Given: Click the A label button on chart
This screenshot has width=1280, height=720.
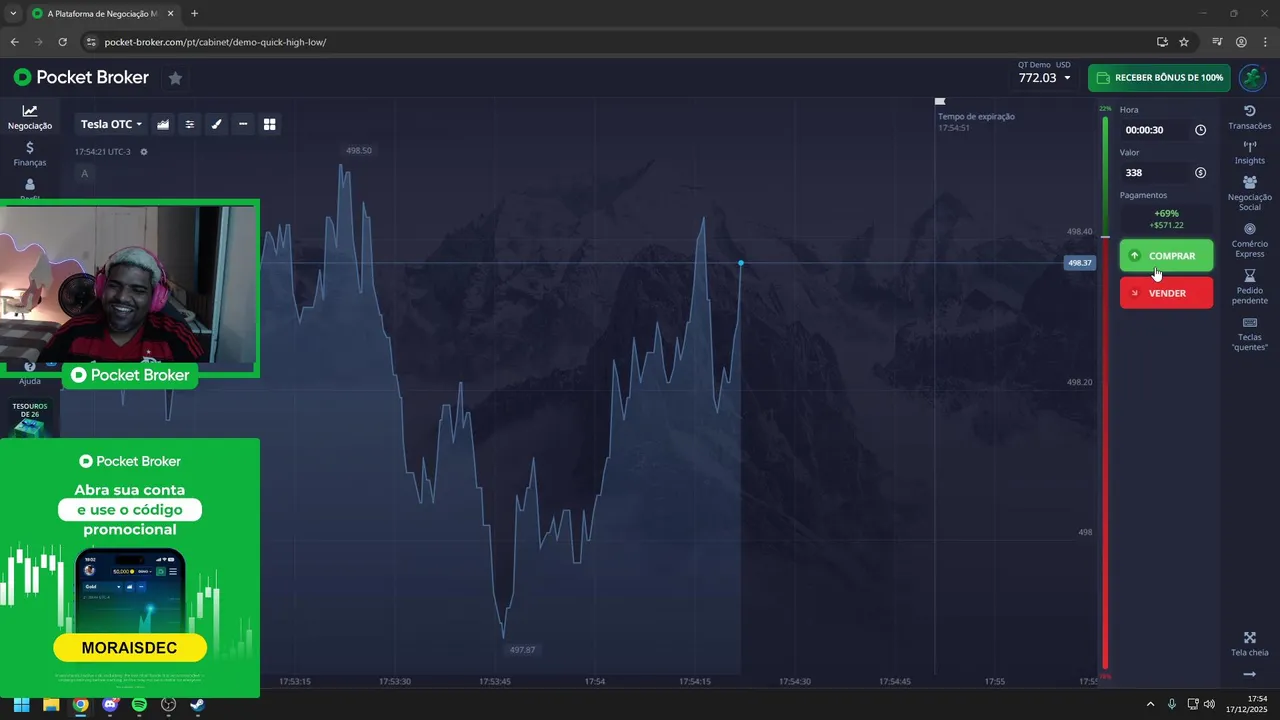Looking at the screenshot, I should (84, 174).
